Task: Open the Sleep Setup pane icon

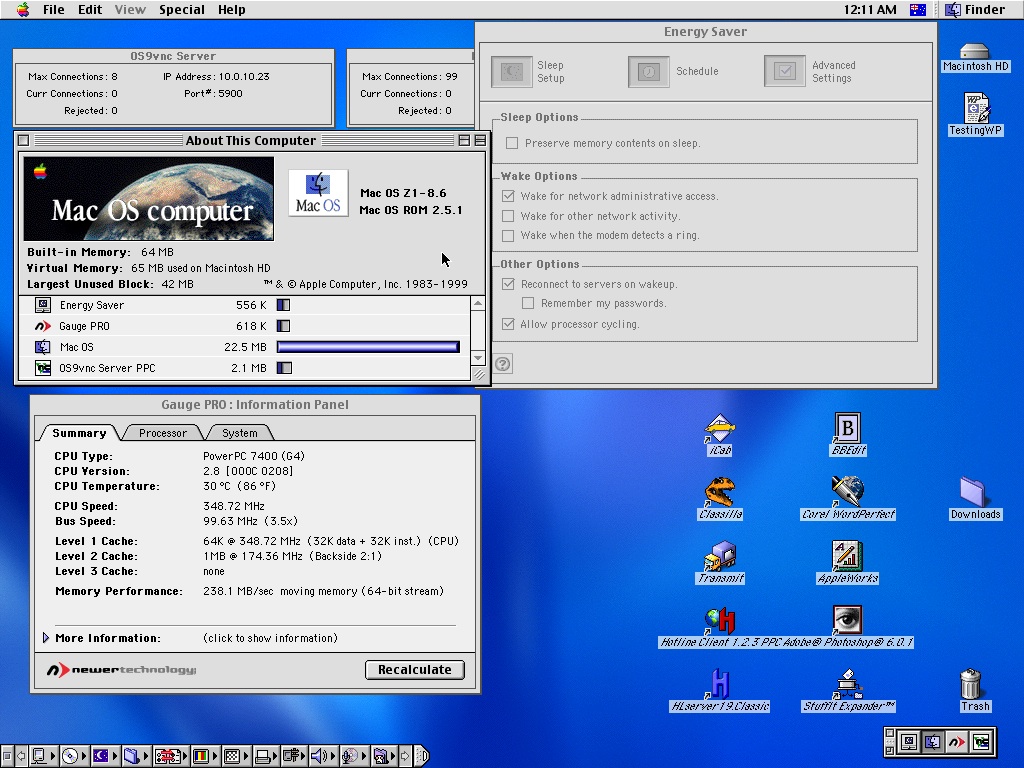Action: 512,72
